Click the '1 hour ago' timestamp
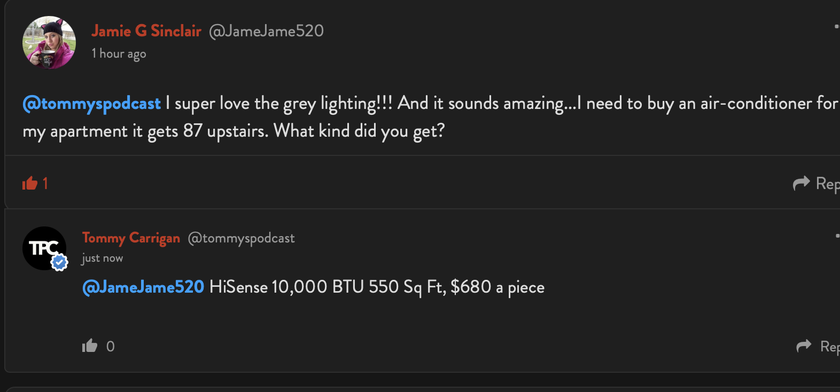This screenshot has height=392, width=840. tap(118, 54)
